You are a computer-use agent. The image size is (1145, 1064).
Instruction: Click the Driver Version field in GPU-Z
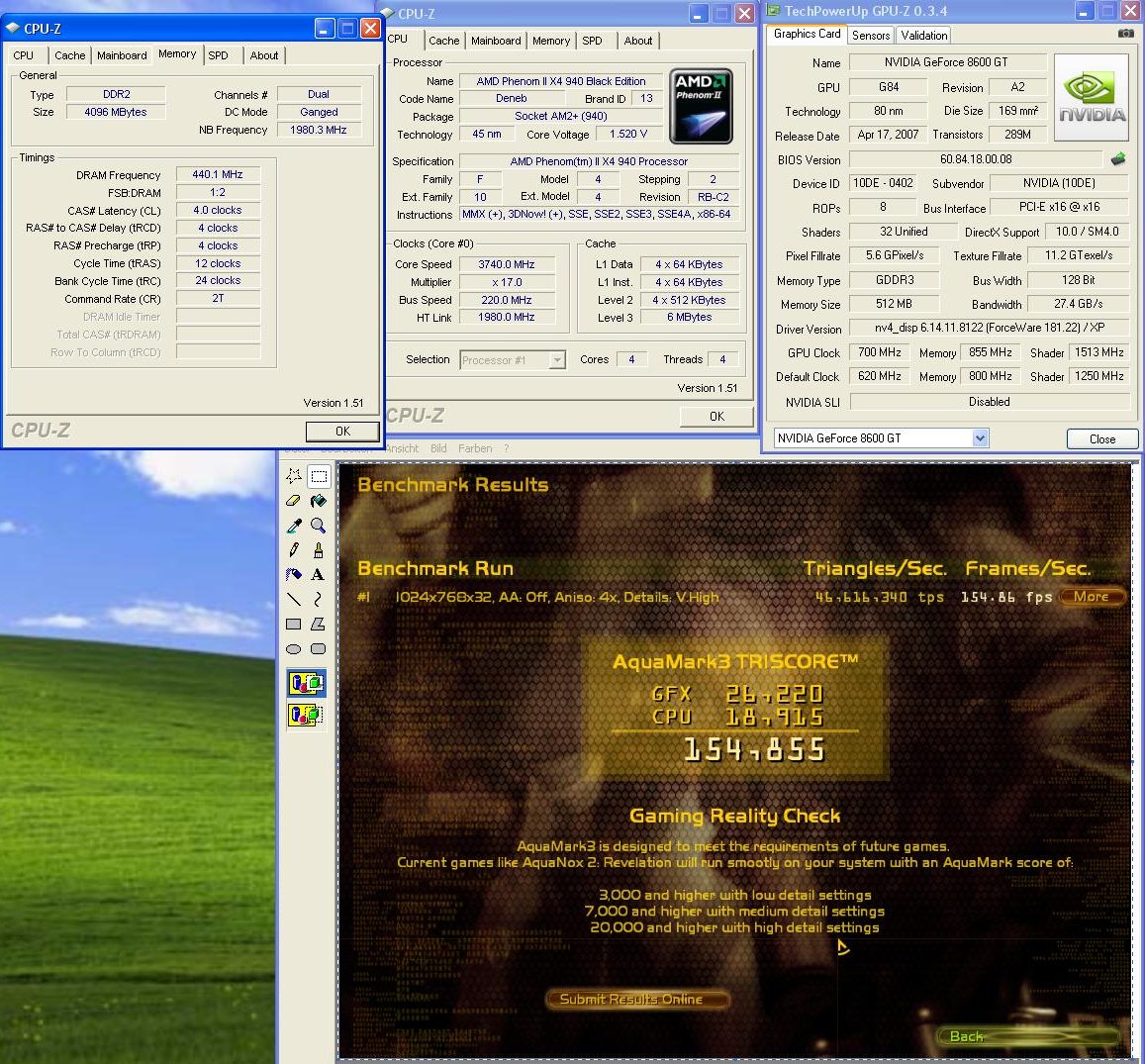(x=990, y=328)
